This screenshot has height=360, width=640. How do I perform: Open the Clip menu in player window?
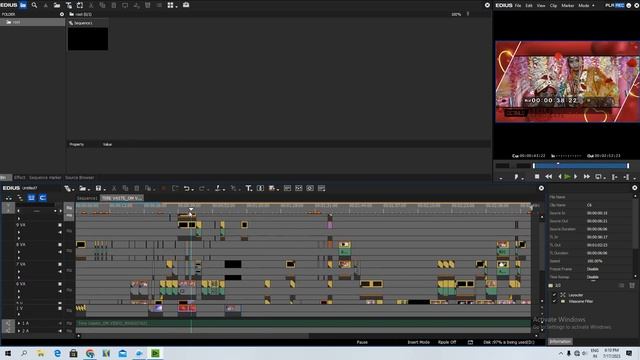click(553, 5)
